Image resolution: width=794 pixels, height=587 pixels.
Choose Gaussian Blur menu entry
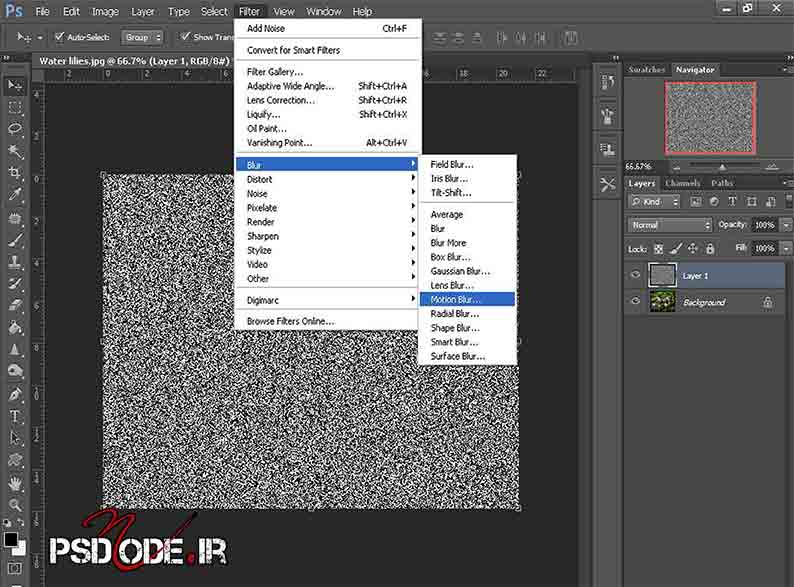(467, 271)
